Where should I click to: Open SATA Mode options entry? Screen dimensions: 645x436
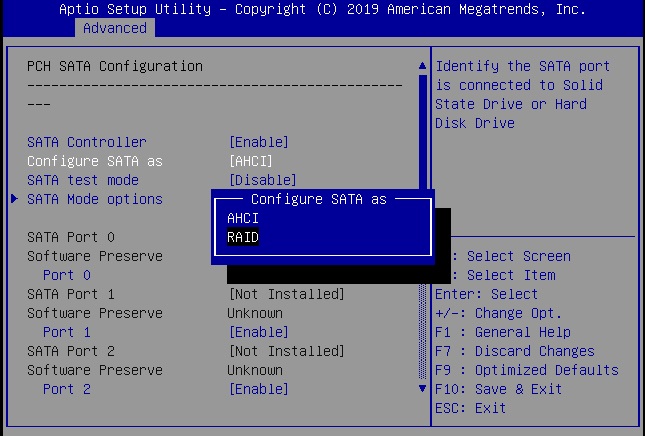tap(95, 199)
